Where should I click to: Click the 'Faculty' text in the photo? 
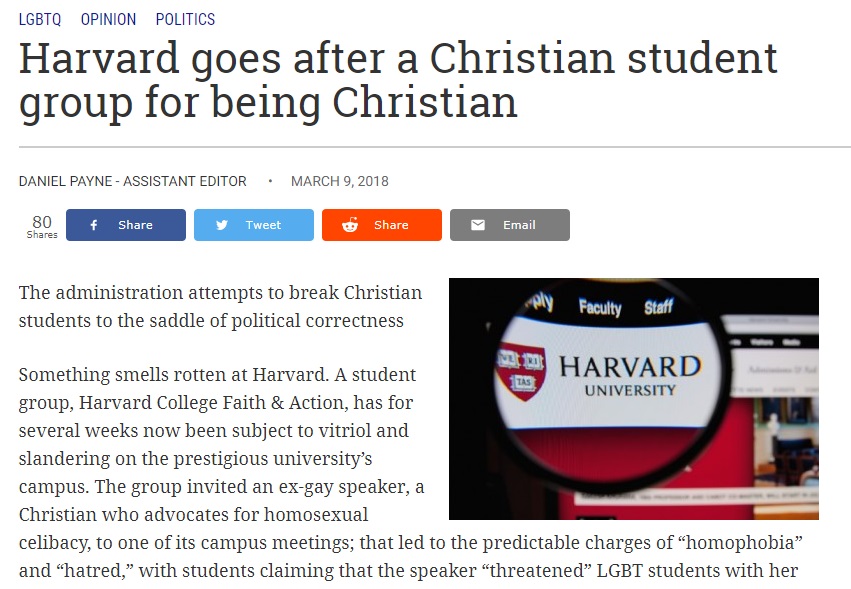(600, 308)
